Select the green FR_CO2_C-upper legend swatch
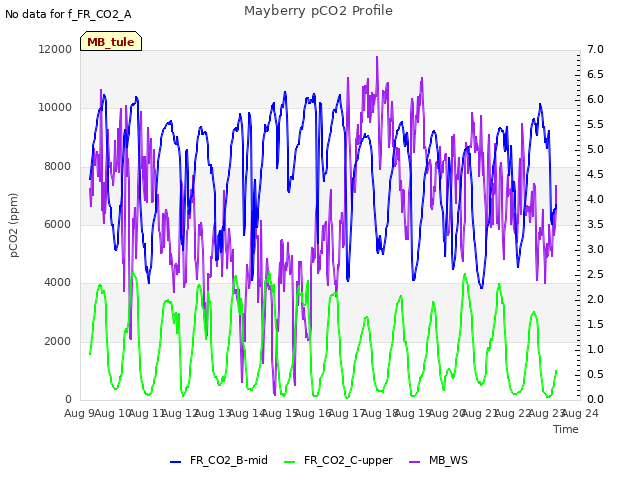This screenshot has height=480, width=640. click(x=289, y=462)
